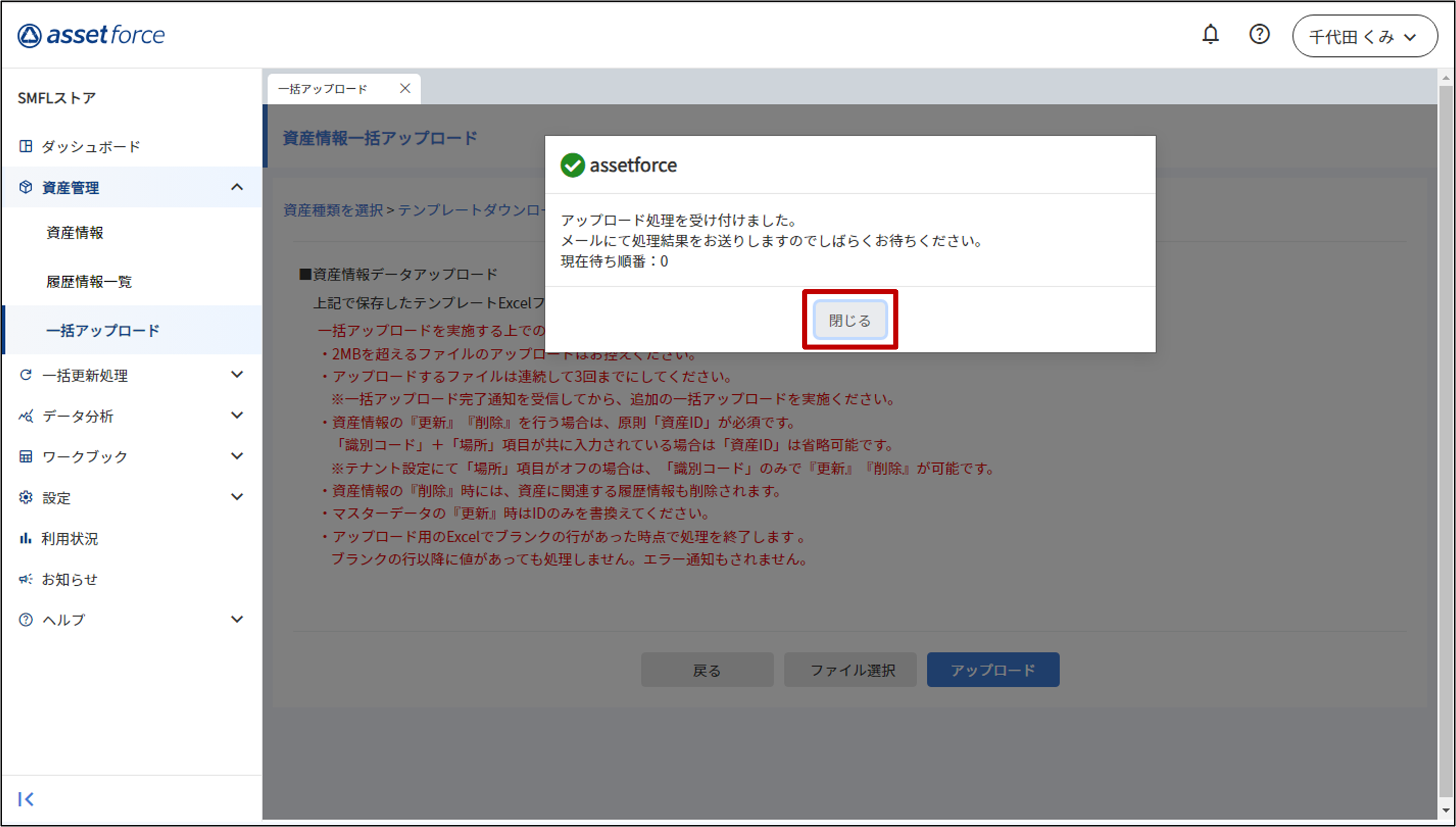Click the 設定 gear icon
This screenshot has width=1456, height=827.
pos(26,498)
